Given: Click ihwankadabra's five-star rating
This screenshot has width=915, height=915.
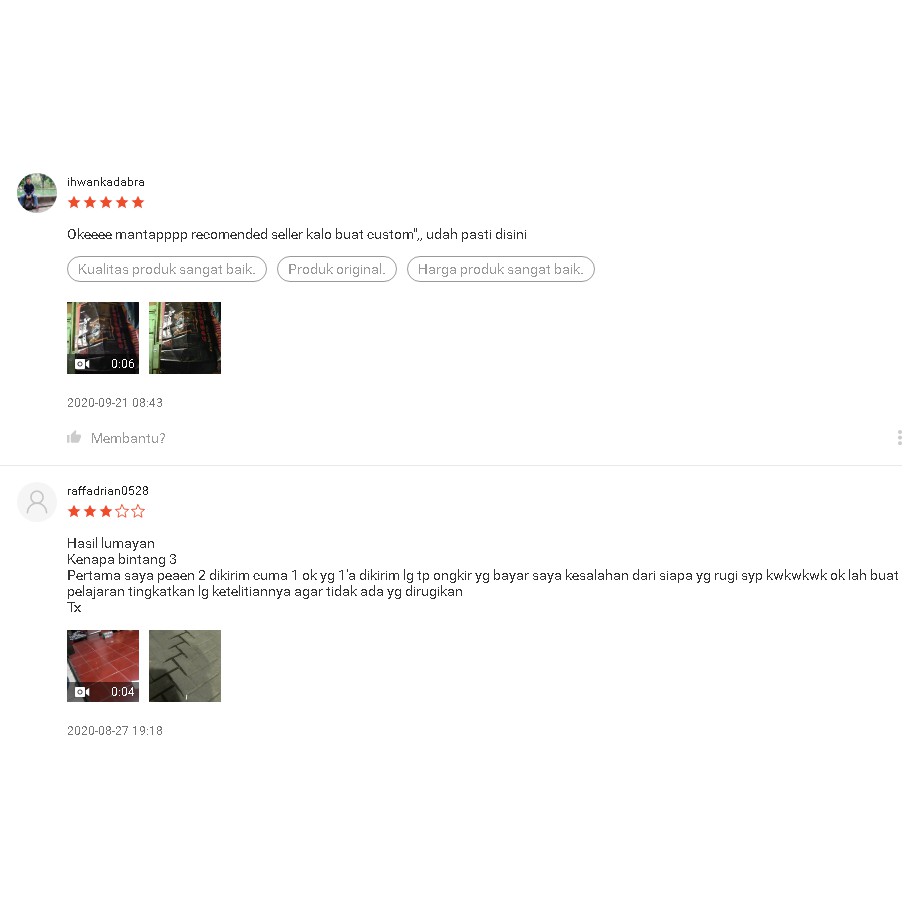Looking at the screenshot, I should [106, 202].
